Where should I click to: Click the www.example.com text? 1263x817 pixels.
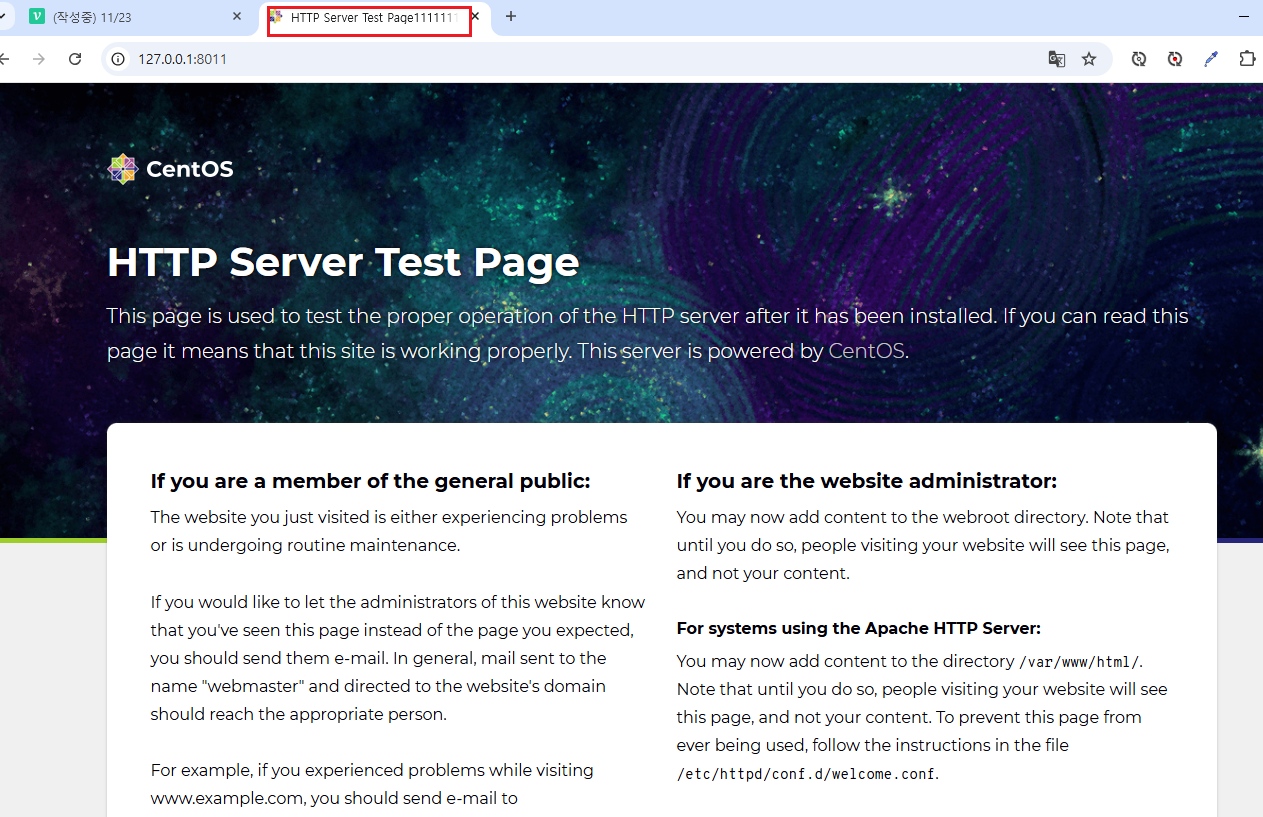(228, 798)
